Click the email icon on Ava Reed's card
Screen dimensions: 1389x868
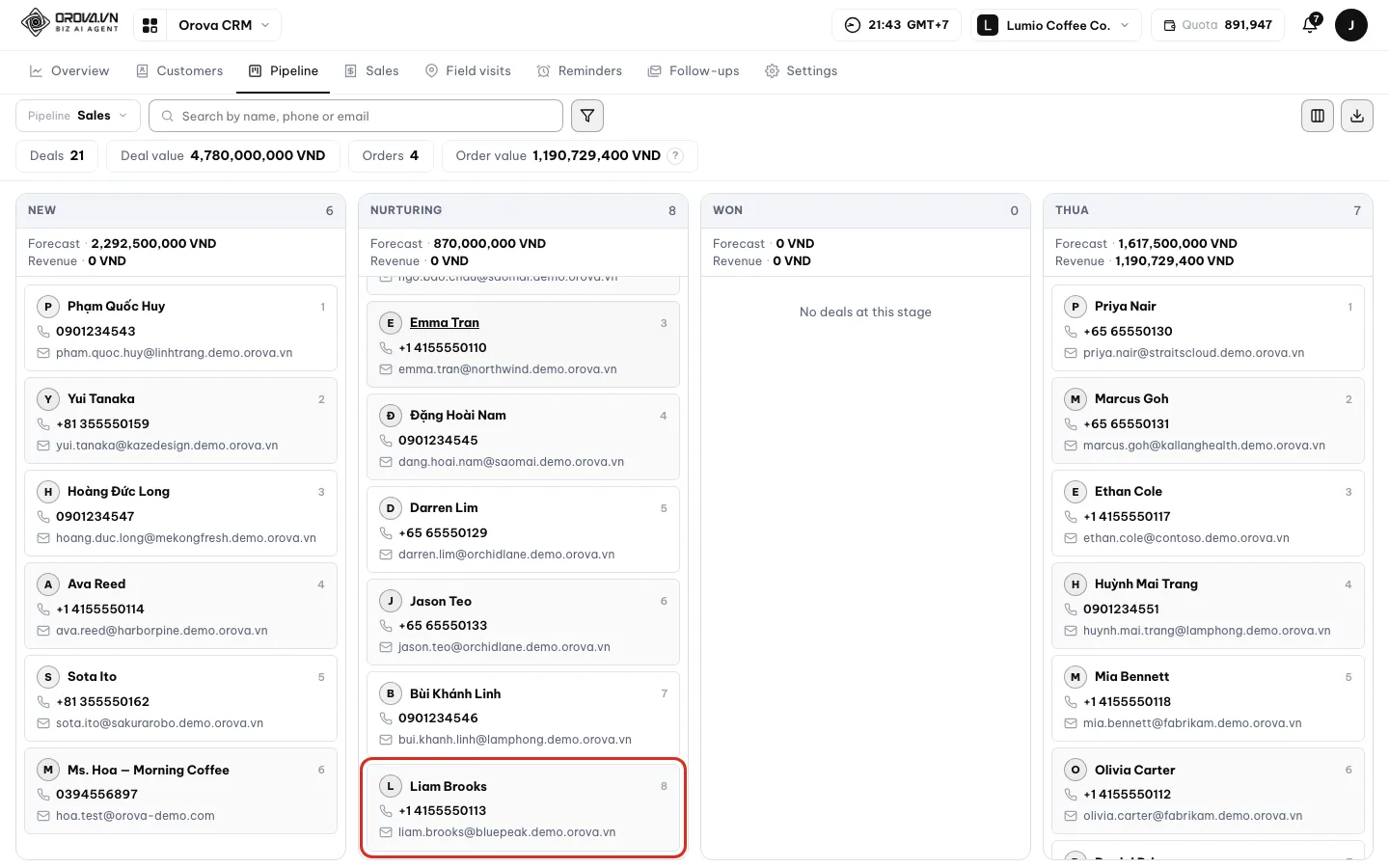pyautogui.click(x=43, y=631)
